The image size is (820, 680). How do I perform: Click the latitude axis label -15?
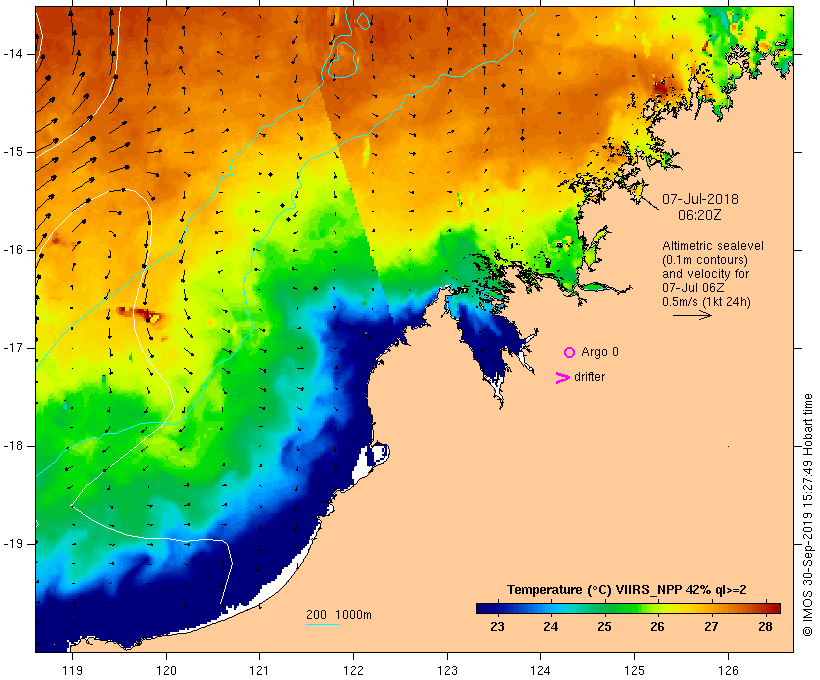point(13,152)
